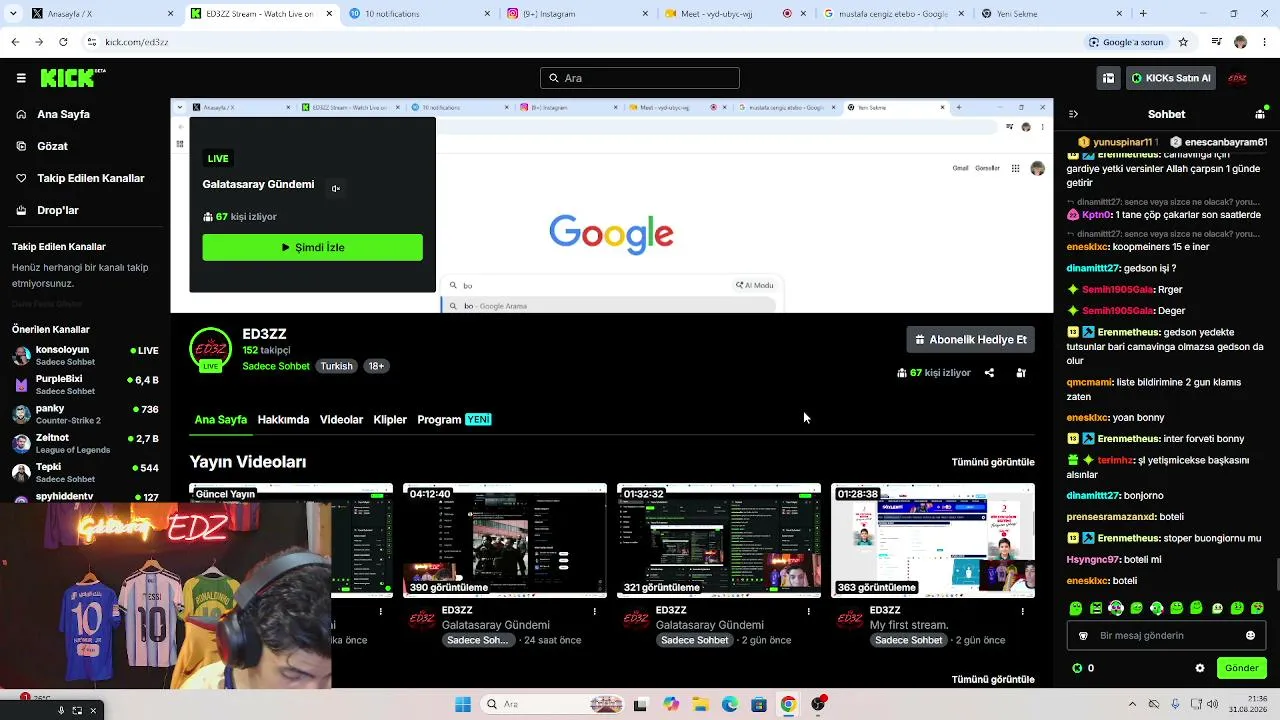Switch to the Klipler tab

point(390,420)
